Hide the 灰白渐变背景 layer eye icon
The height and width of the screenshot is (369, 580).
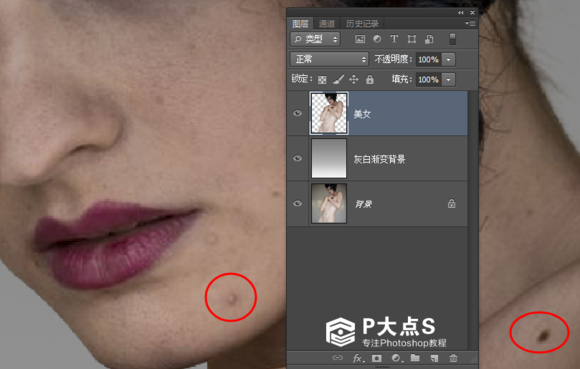coord(297,159)
